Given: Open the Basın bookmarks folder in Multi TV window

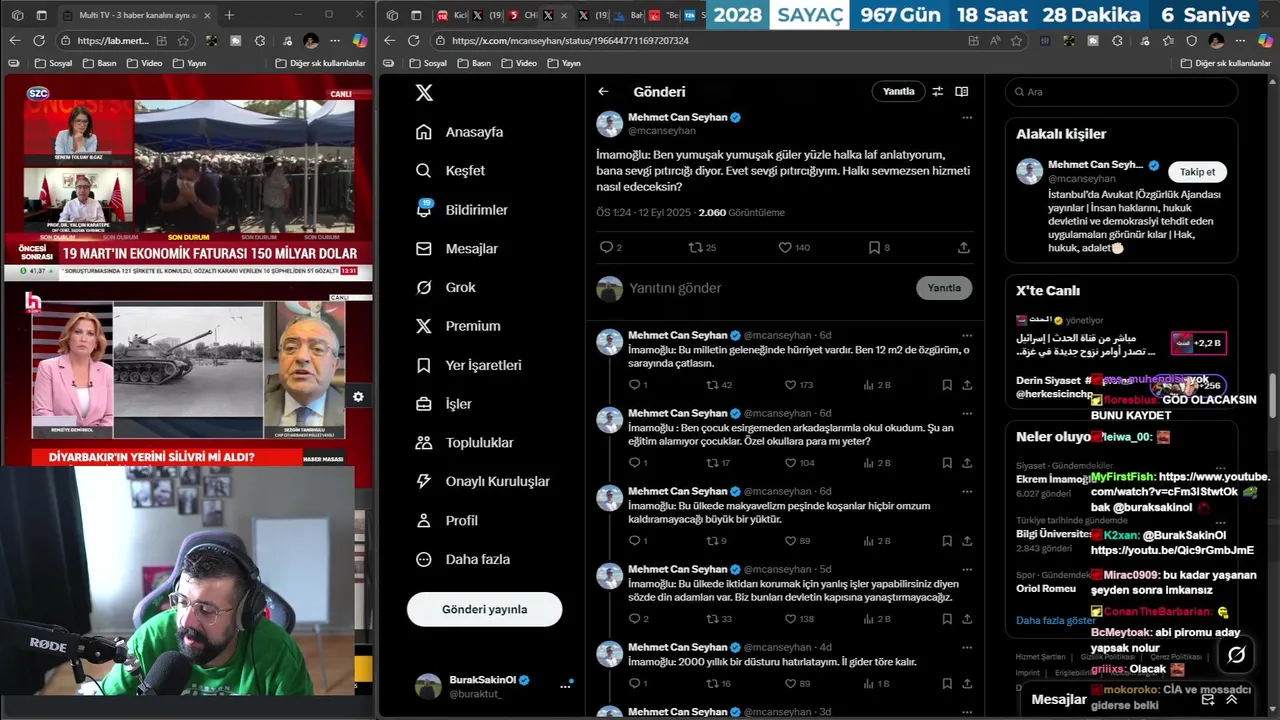Looking at the screenshot, I should point(99,63).
